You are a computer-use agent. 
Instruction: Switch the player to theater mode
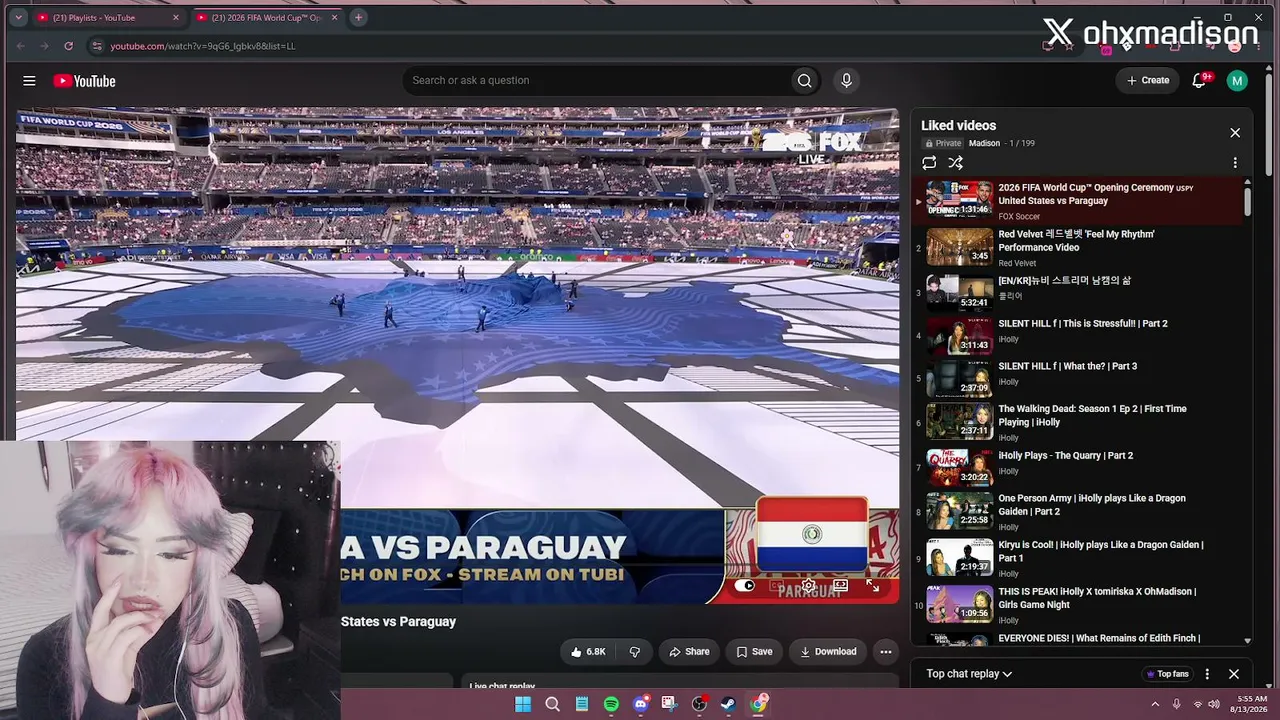point(840,586)
